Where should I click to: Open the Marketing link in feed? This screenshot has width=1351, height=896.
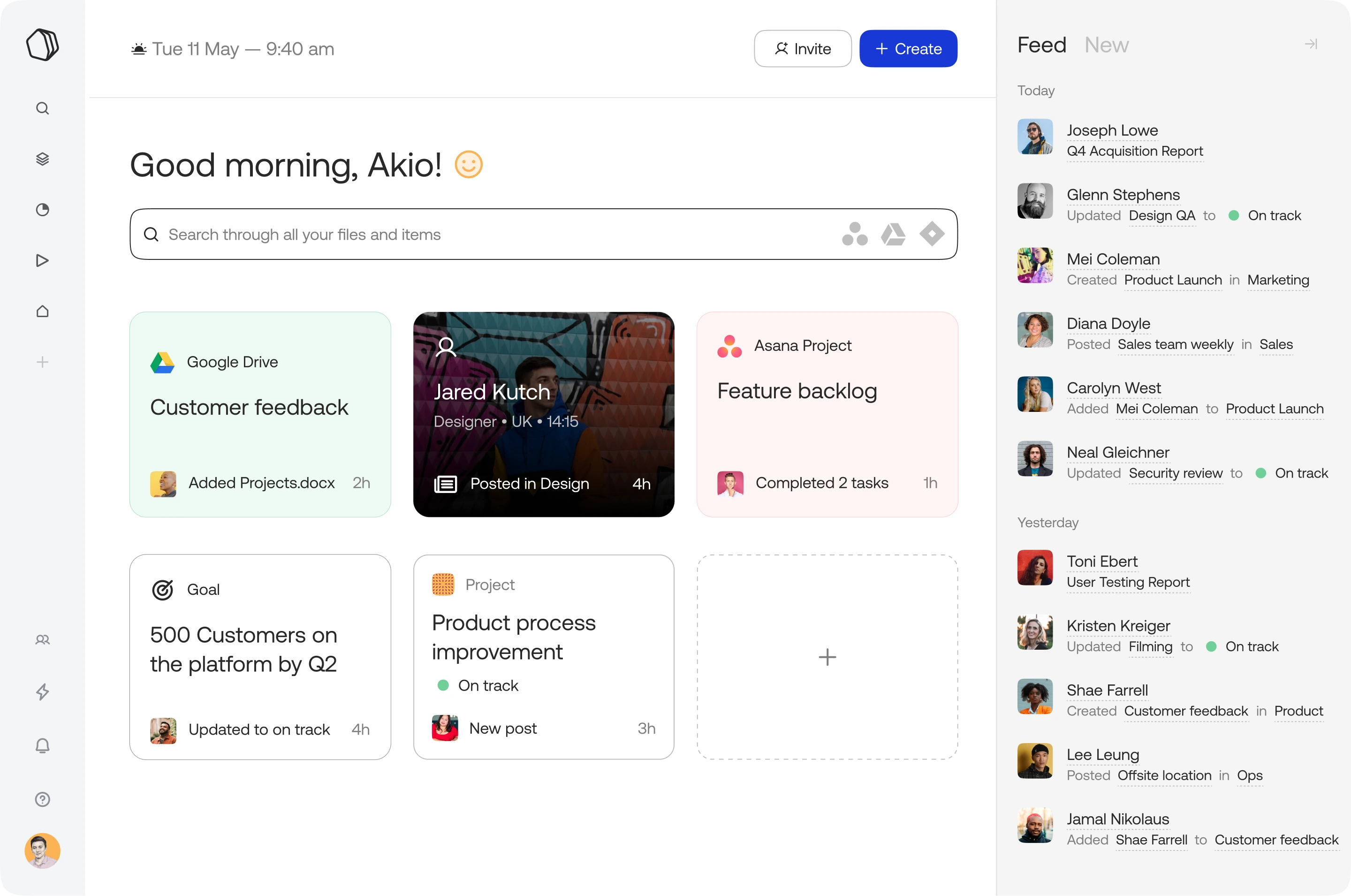click(x=1278, y=281)
